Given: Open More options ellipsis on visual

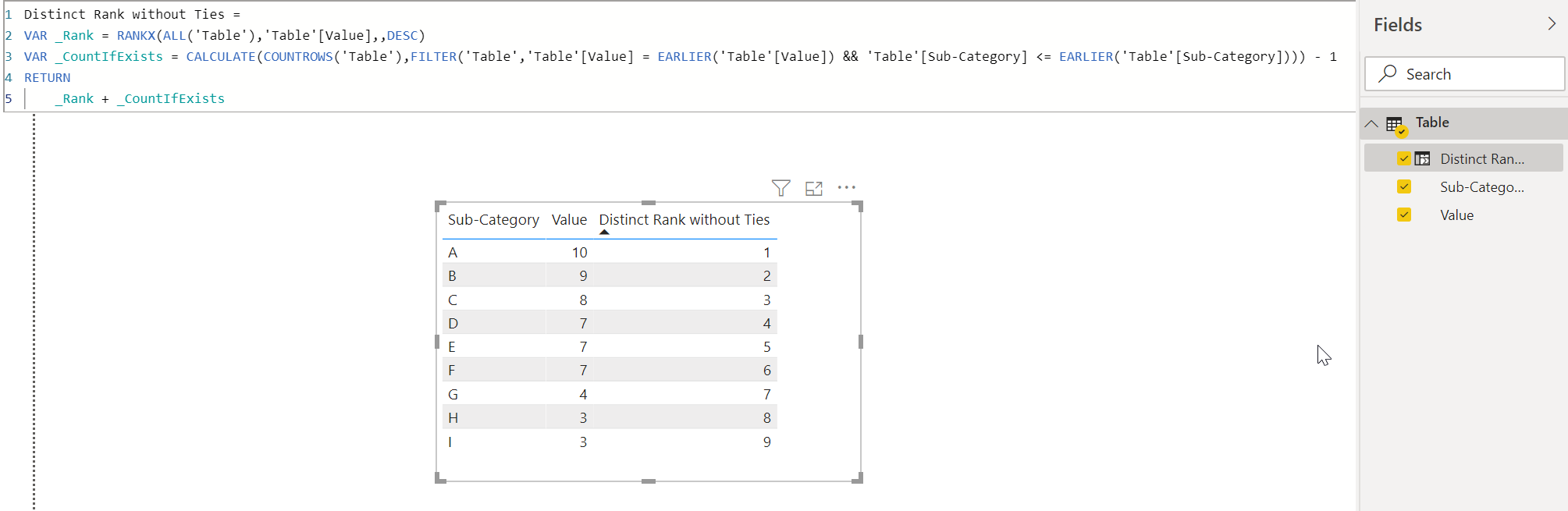Looking at the screenshot, I should click(x=847, y=187).
